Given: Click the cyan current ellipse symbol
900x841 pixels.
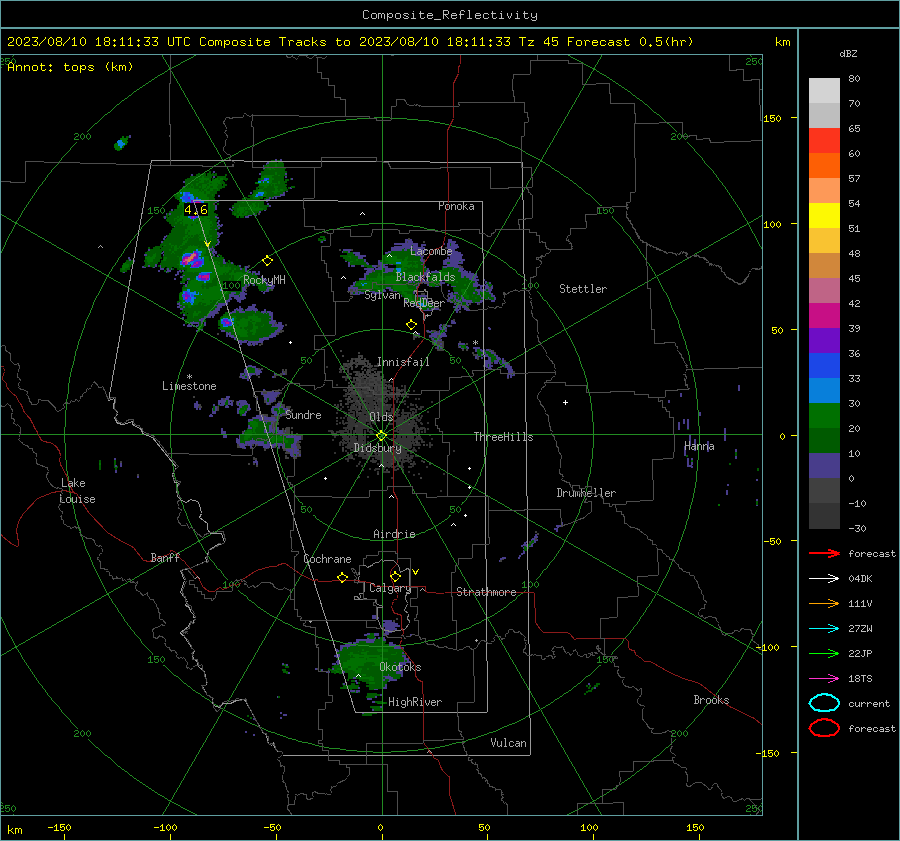Looking at the screenshot, I should tap(824, 703).
